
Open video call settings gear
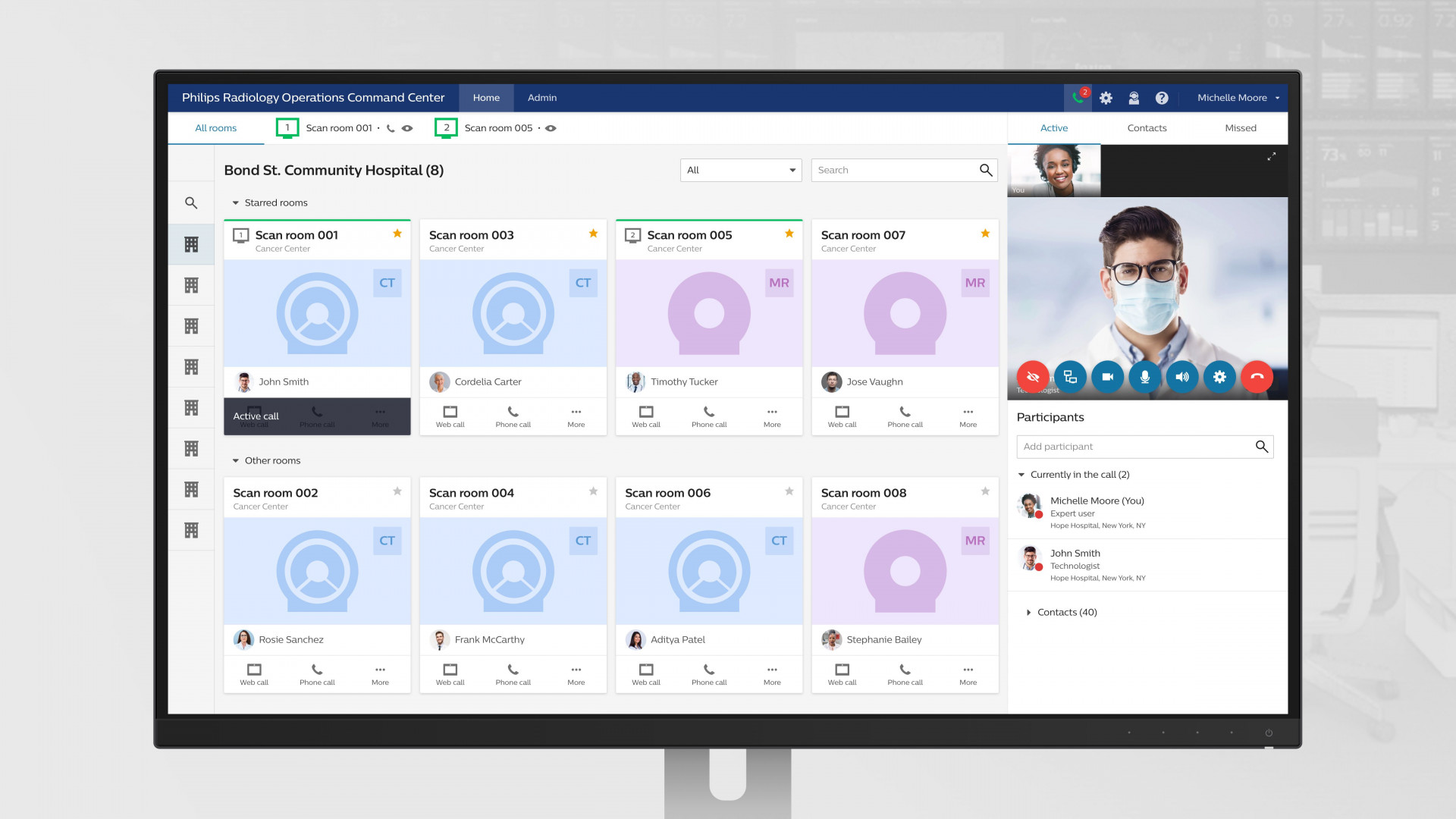click(x=1219, y=377)
